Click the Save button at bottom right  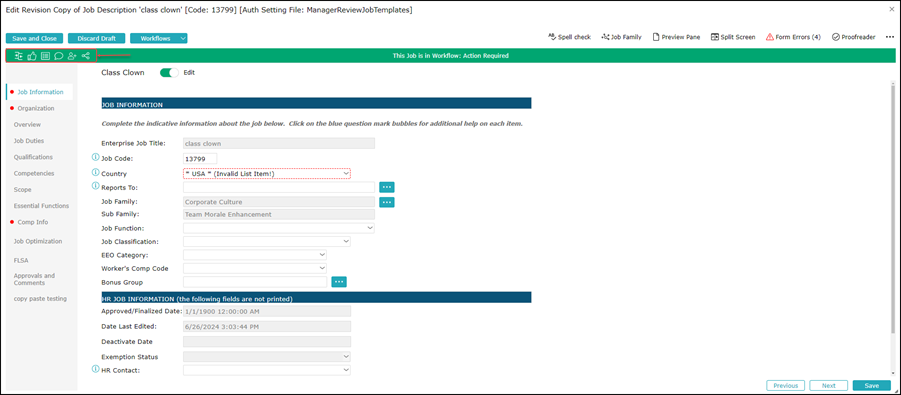[x=872, y=386]
